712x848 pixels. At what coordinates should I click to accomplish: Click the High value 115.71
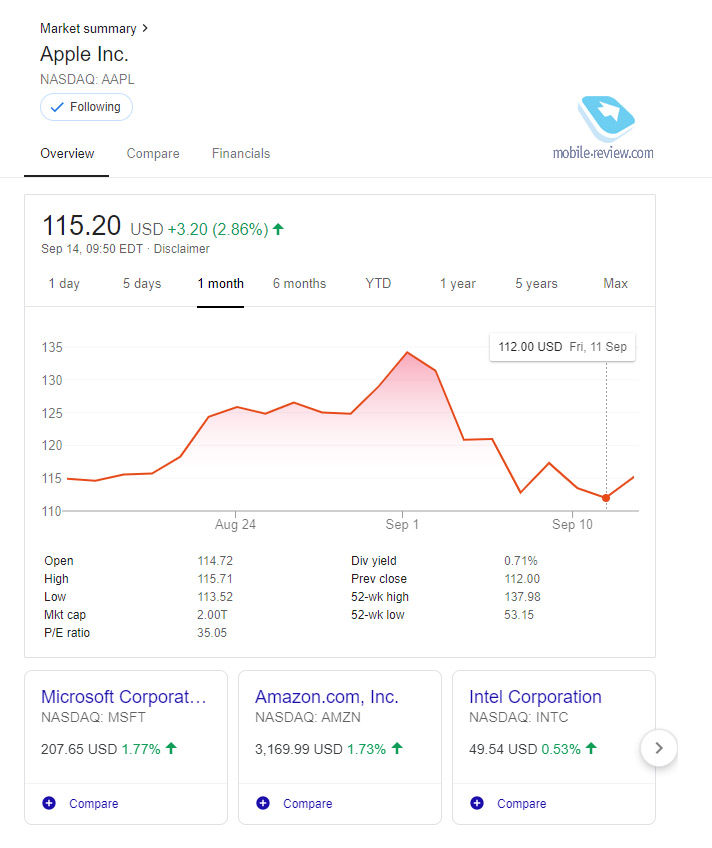click(x=215, y=579)
